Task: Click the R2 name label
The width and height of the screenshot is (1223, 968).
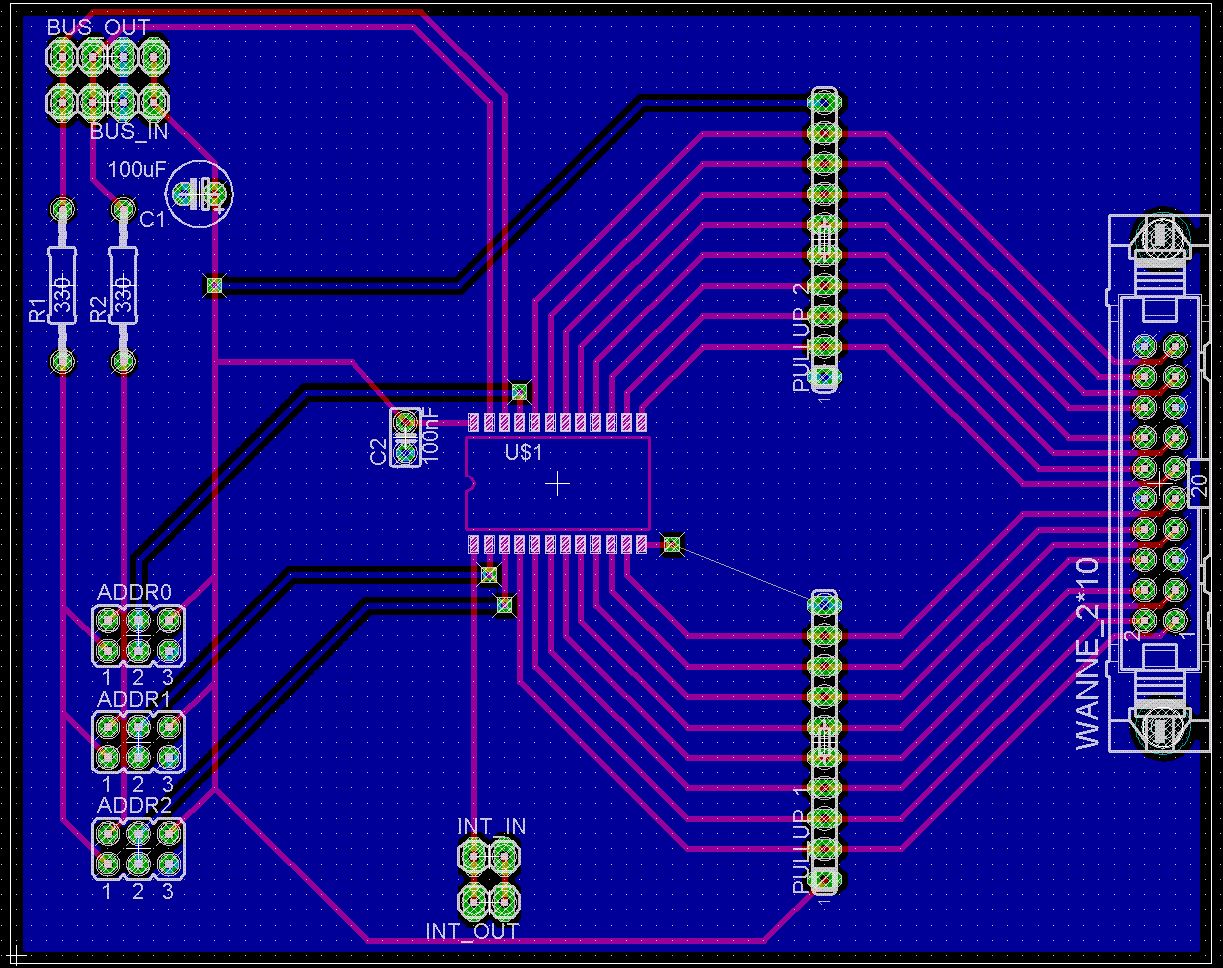Action: [97, 309]
